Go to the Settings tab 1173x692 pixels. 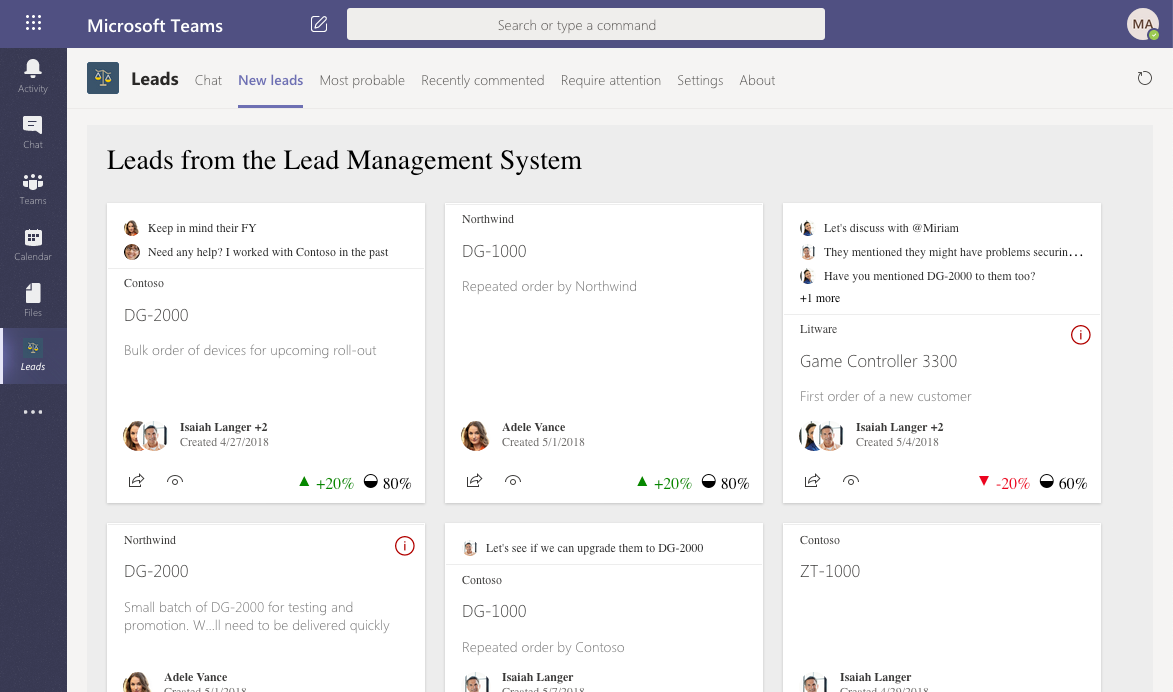[x=700, y=80]
